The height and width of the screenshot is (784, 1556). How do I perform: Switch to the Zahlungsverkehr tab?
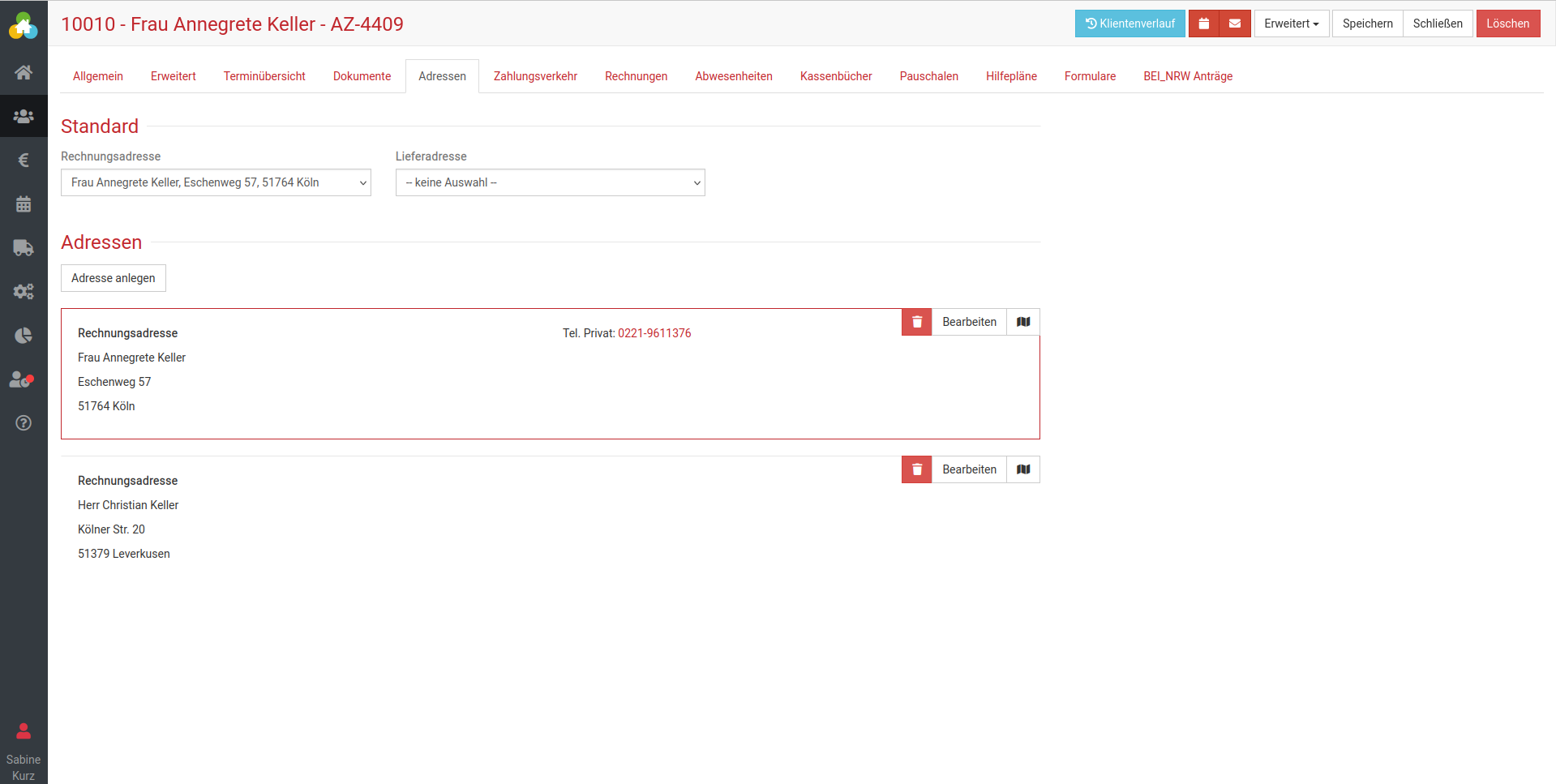click(535, 76)
